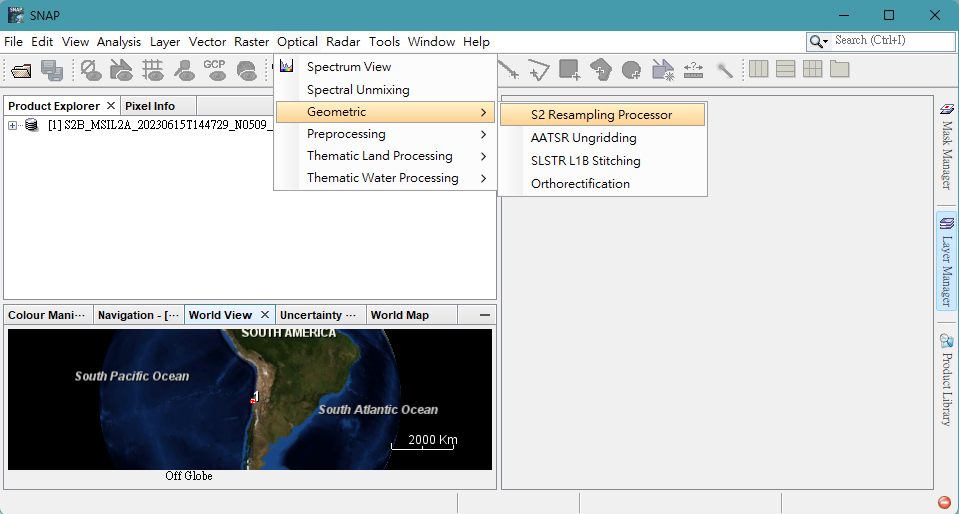Switch to the Navigation tab
Image resolution: width=959 pixels, height=514 pixels.
pyautogui.click(x=139, y=315)
